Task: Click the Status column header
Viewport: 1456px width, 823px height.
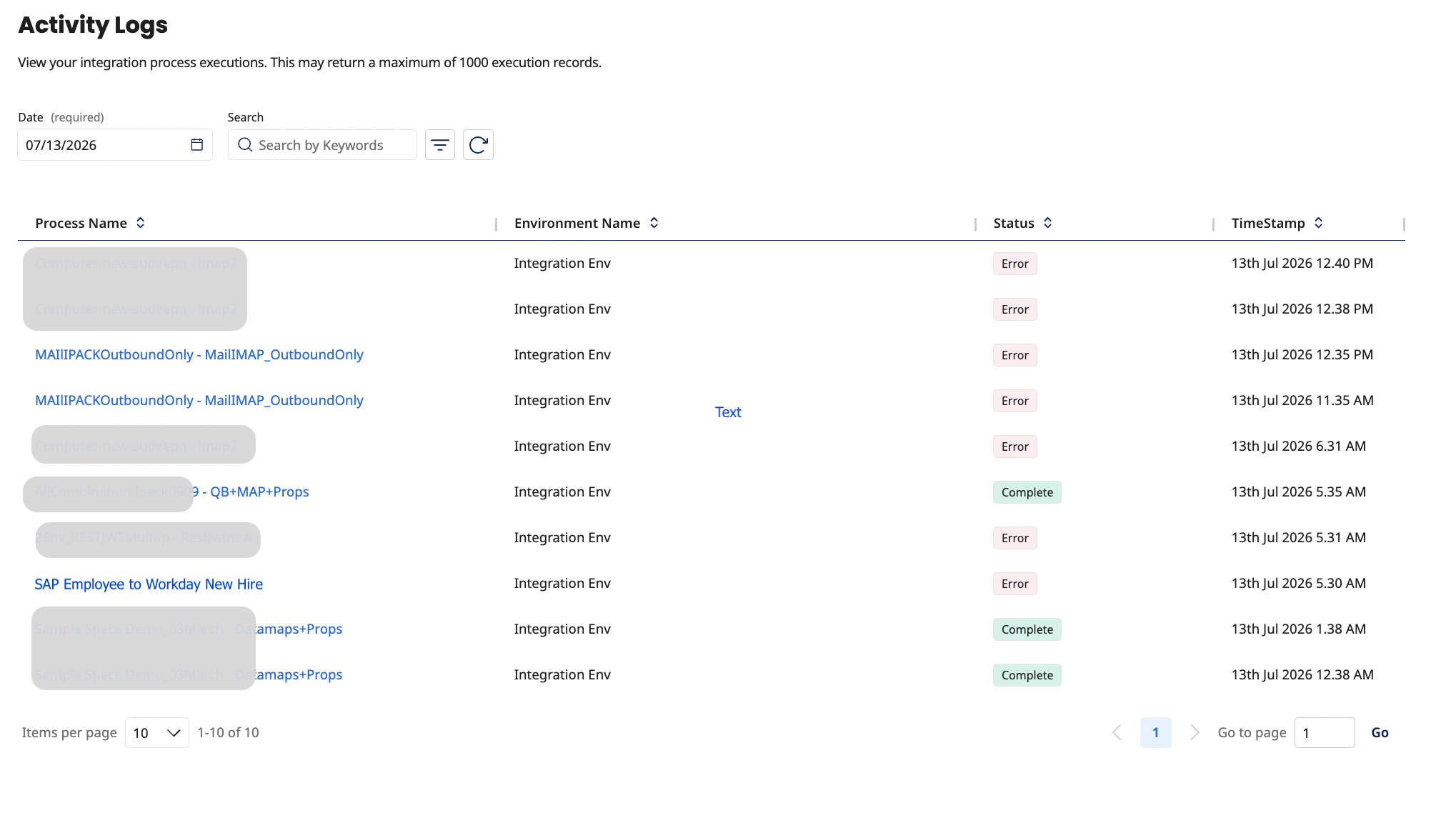Action: click(x=1014, y=223)
